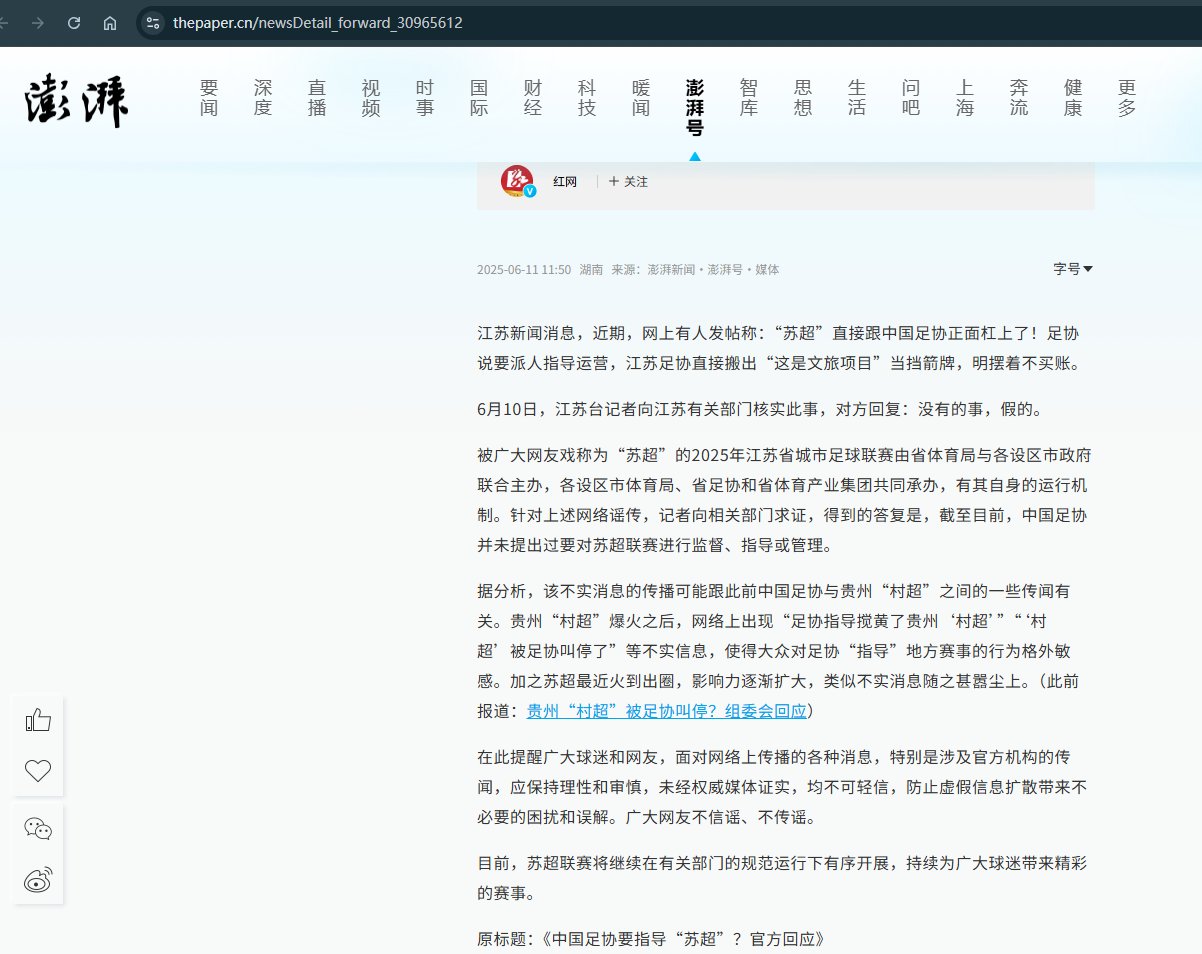Expand the 字号 font size dropdown
Image resolution: width=1202 pixels, height=954 pixels.
pyautogui.click(x=1073, y=269)
